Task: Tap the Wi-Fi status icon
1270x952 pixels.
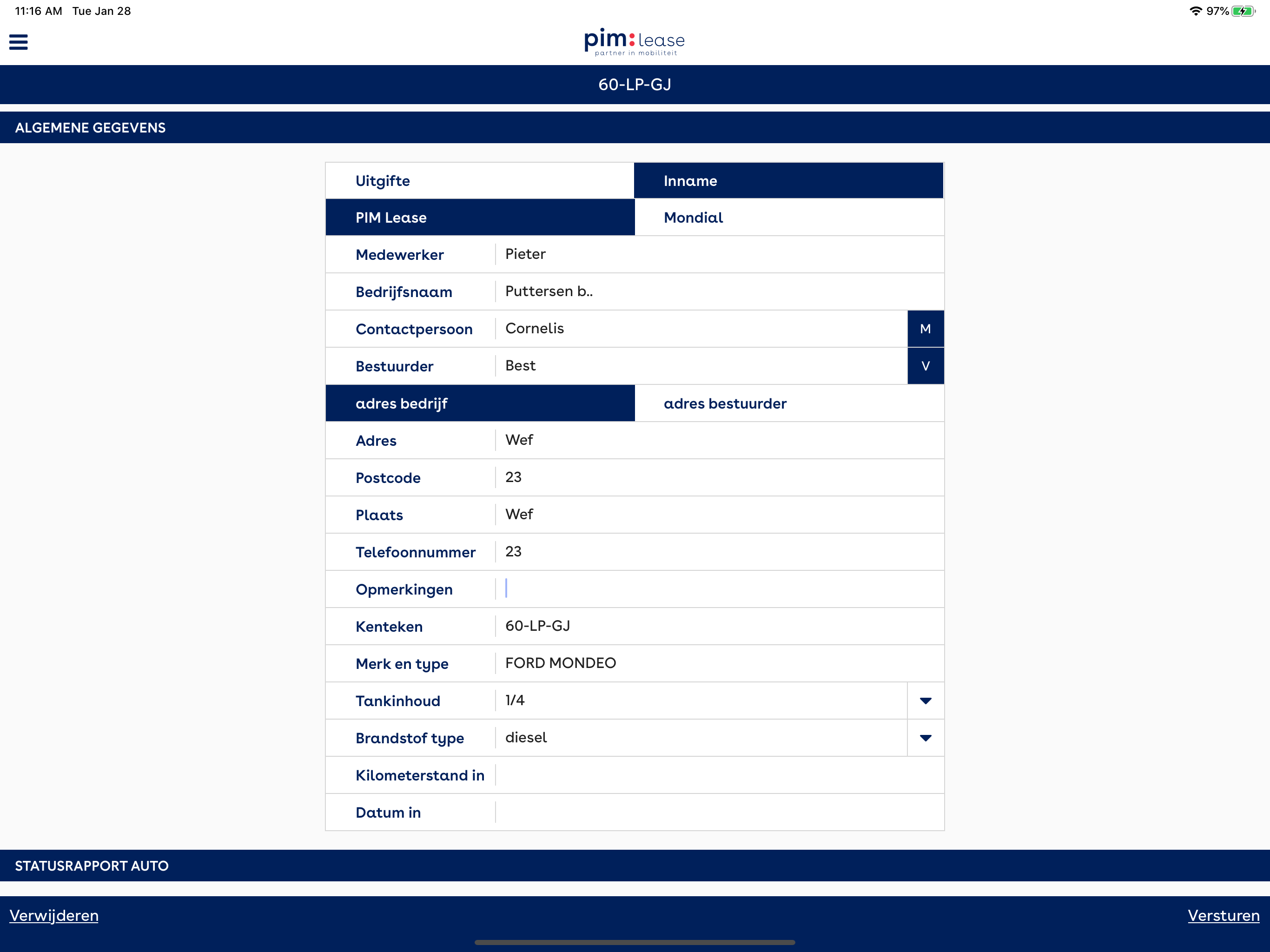Action: [x=1196, y=11]
